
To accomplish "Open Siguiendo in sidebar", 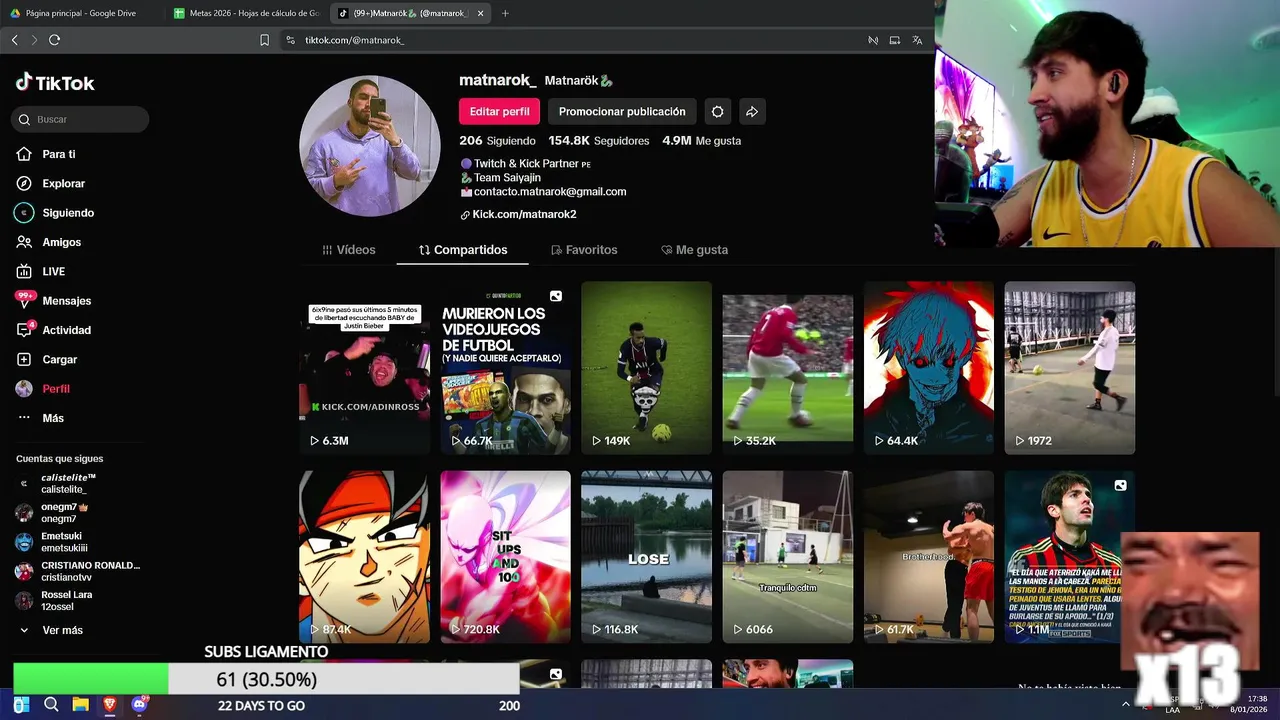I will click(x=55, y=213).
